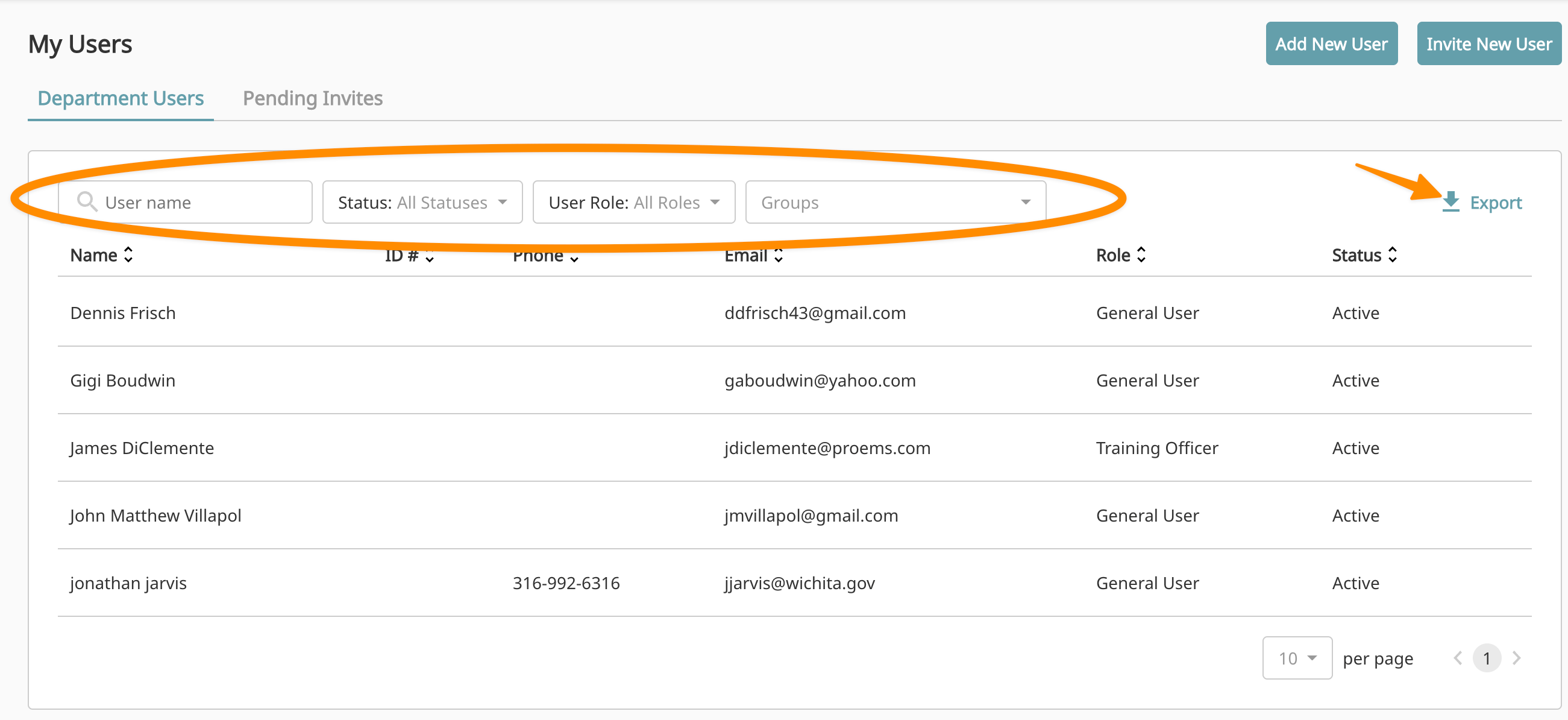1568x720 pixels.
Task: Open the User Role filter dropdown
Action: (x=633, y=202)
